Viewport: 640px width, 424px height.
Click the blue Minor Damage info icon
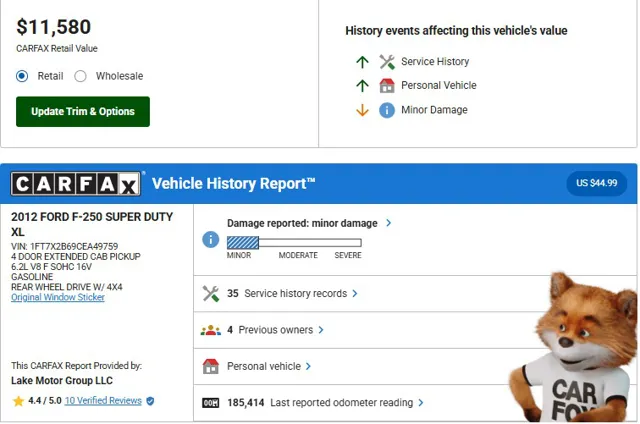tap(387, 110)
